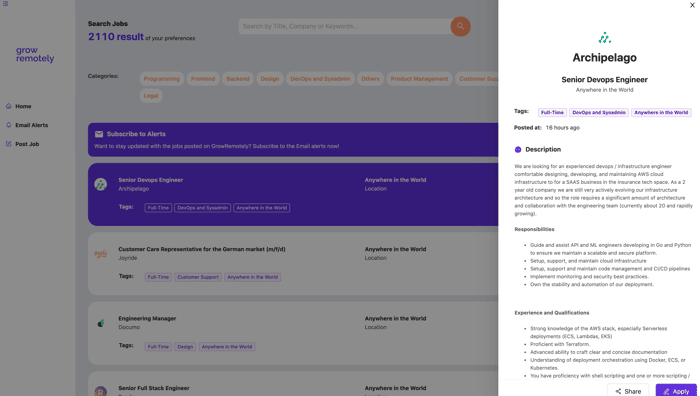Filter by DevOps and Sysadmin category
700x396 pixels.
(x=320, y=79)
